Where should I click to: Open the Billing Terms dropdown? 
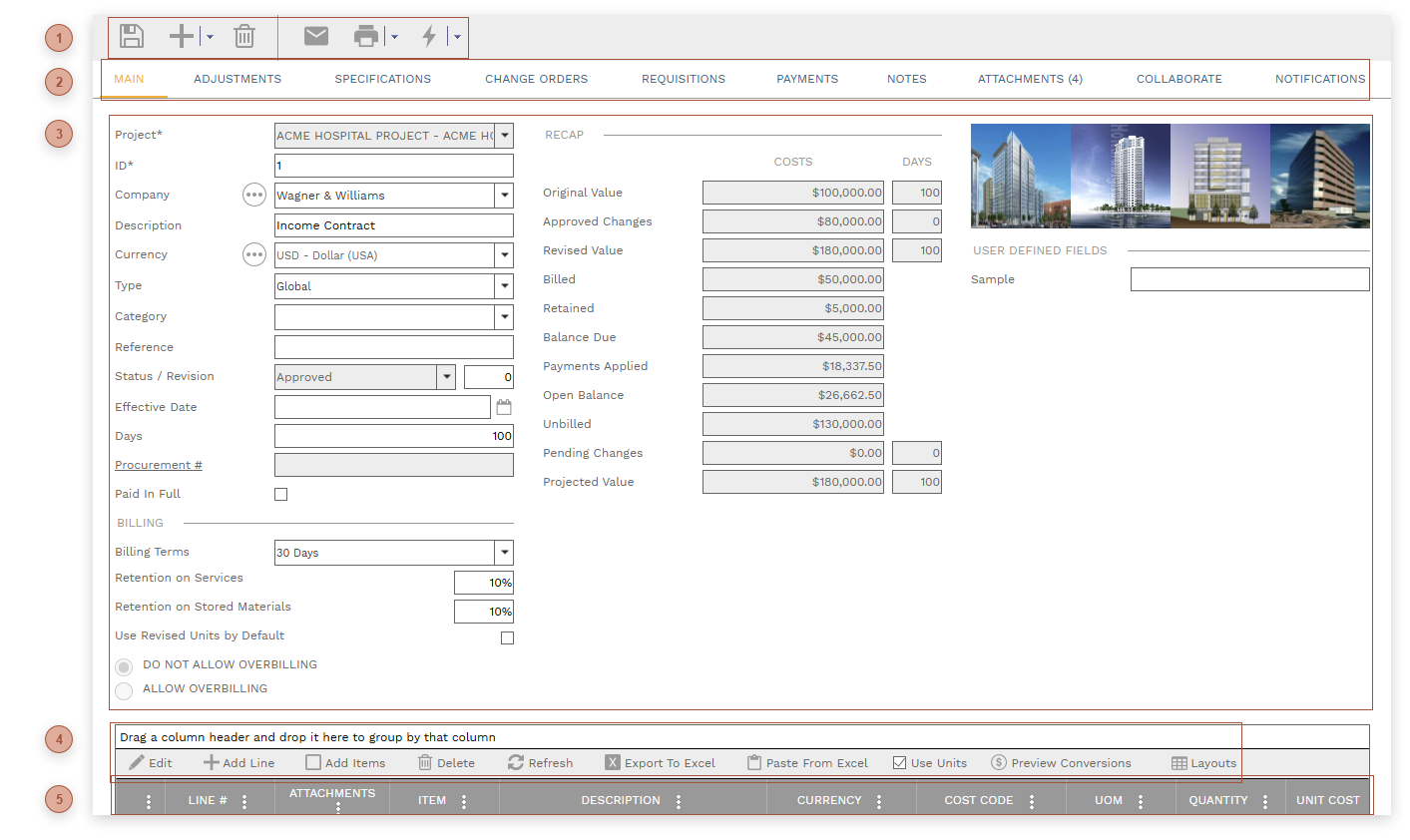point(505,553)
